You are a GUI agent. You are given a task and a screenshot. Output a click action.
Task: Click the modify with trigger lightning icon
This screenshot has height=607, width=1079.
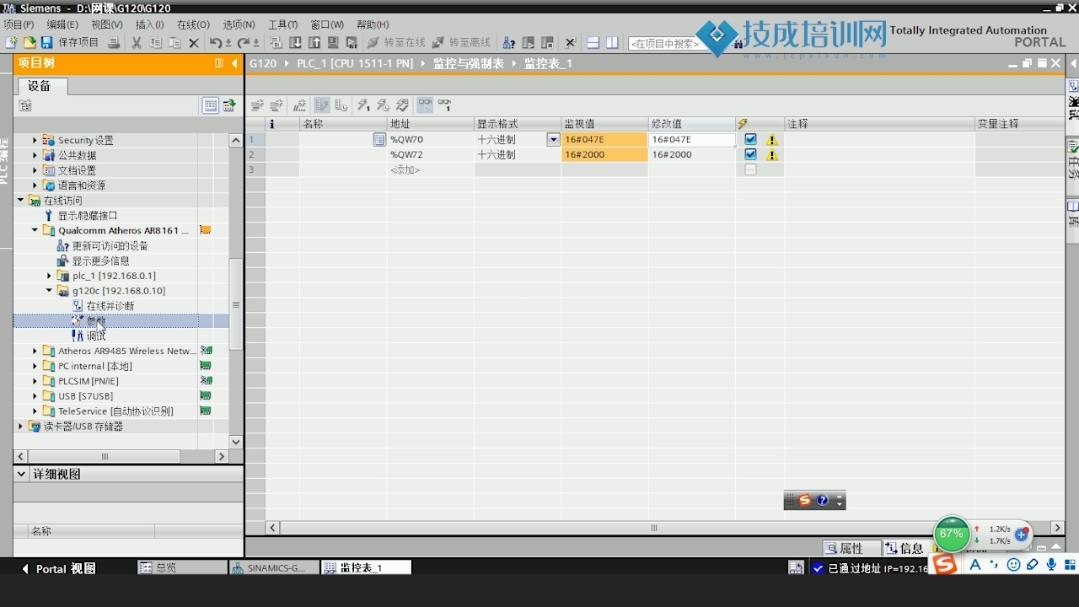[x=383, y=105]
